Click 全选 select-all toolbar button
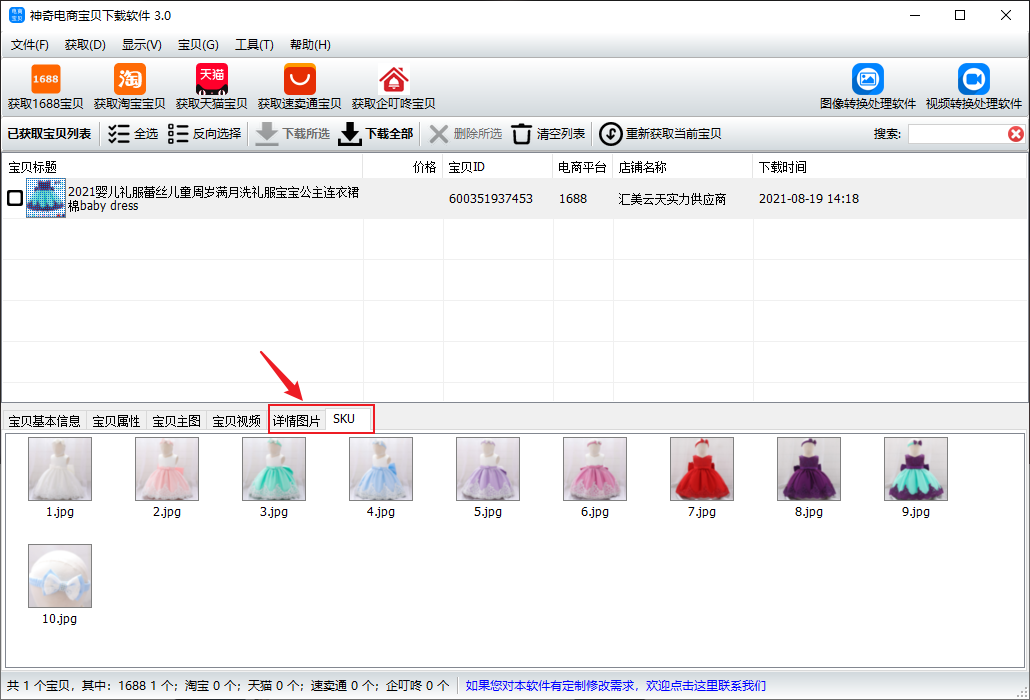This screenshot has height=700, width=1030. click(133, 134)
